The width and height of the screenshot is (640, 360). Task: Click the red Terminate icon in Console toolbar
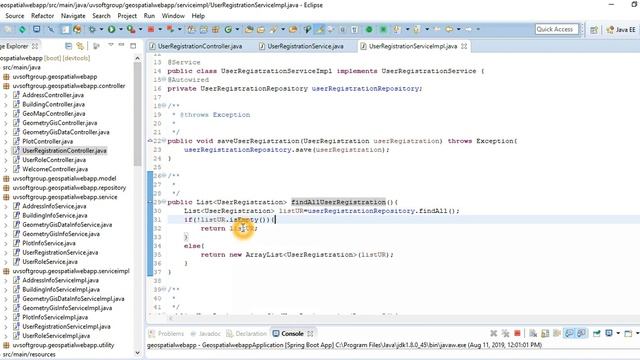pos(517,333)
